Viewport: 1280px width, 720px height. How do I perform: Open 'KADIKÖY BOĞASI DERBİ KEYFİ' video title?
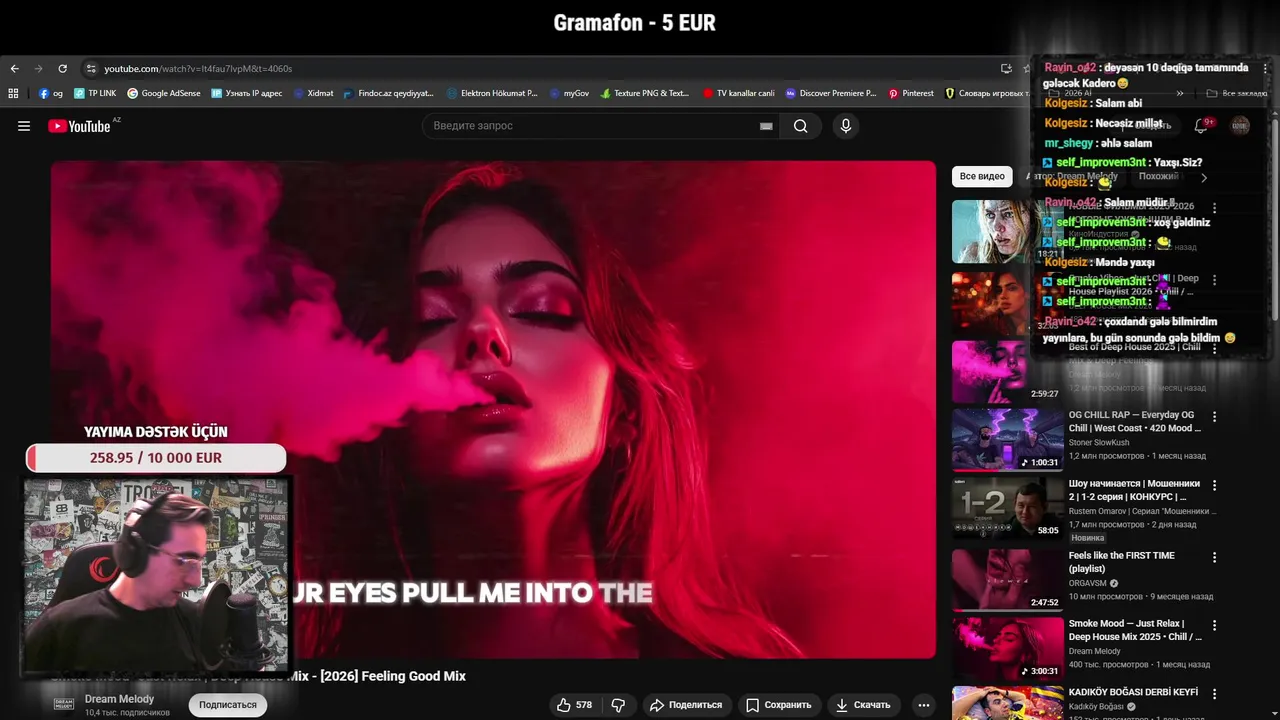tap(1133, 692)
